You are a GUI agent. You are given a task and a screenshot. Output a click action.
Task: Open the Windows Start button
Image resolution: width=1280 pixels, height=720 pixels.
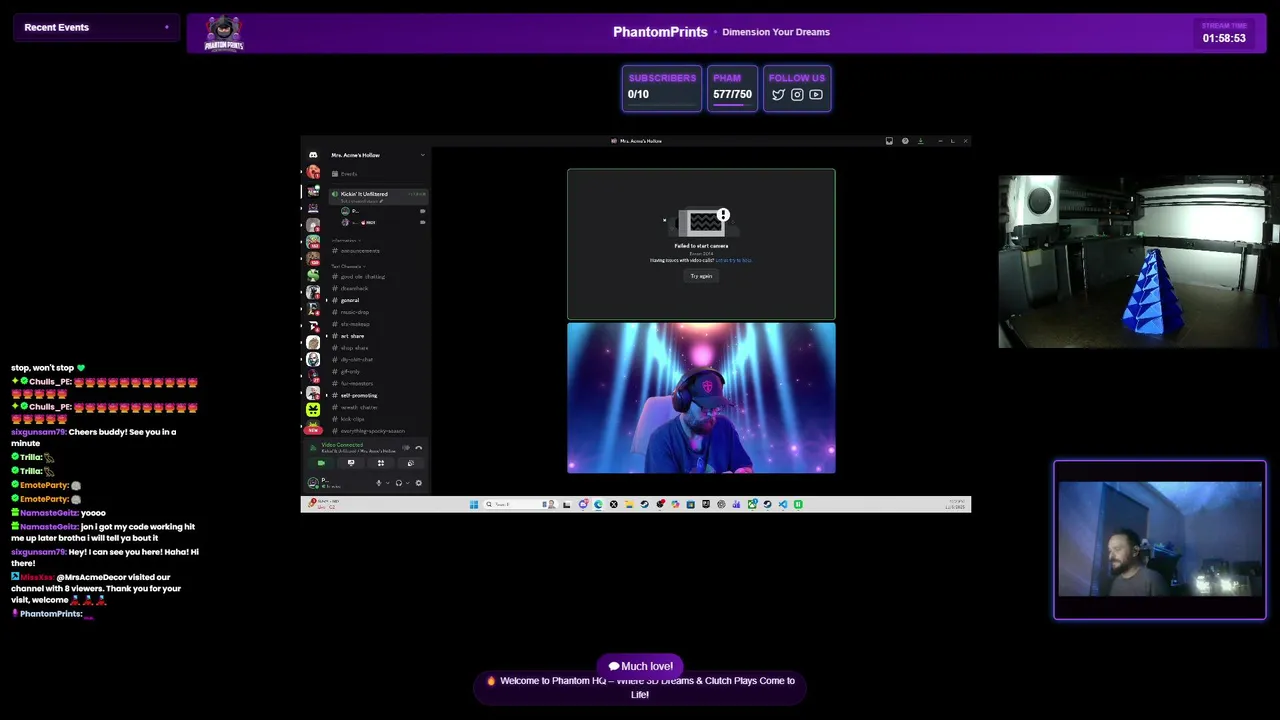tap(474, 504)
